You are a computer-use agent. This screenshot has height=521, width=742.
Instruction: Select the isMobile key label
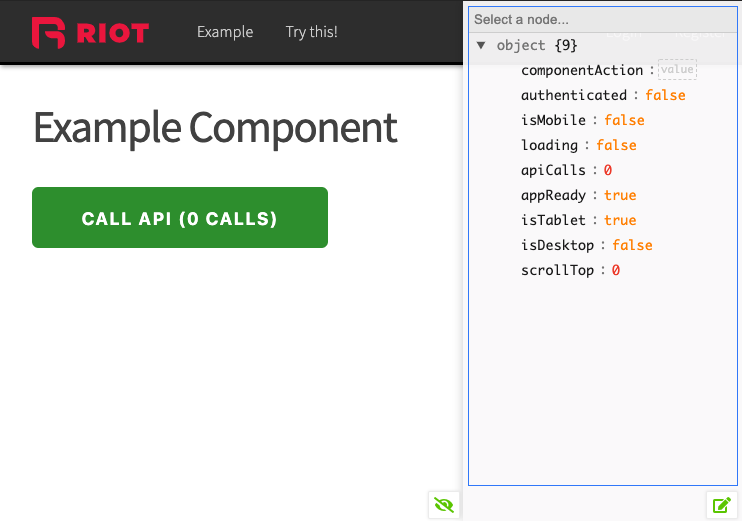[553, 120]
